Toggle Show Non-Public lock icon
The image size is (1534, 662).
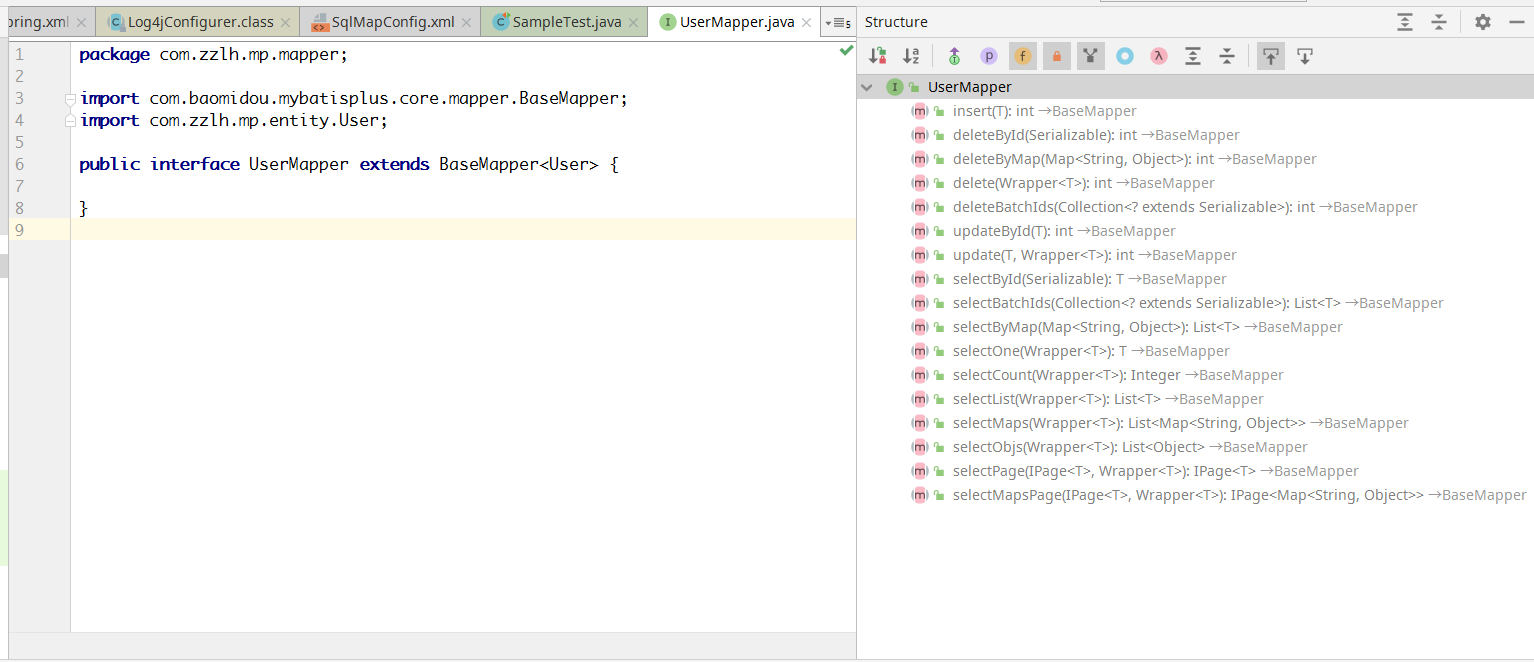1056,57
